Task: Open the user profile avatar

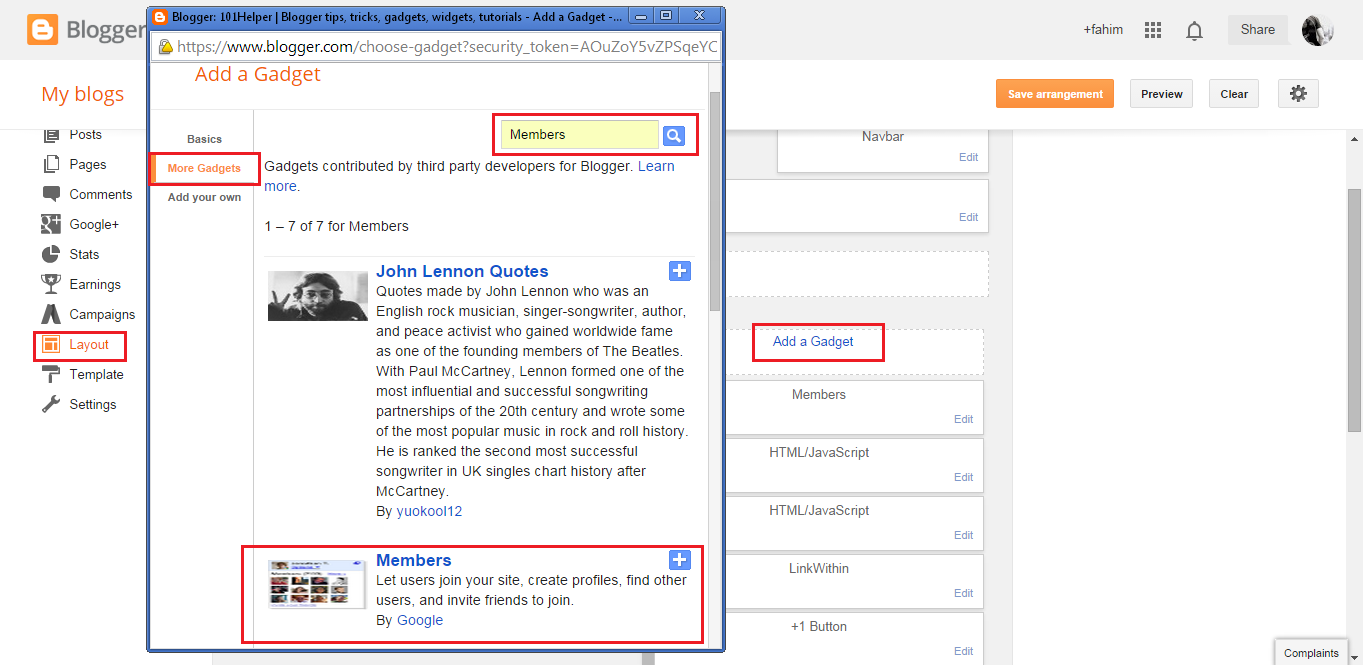Action: coord(1318,30)
